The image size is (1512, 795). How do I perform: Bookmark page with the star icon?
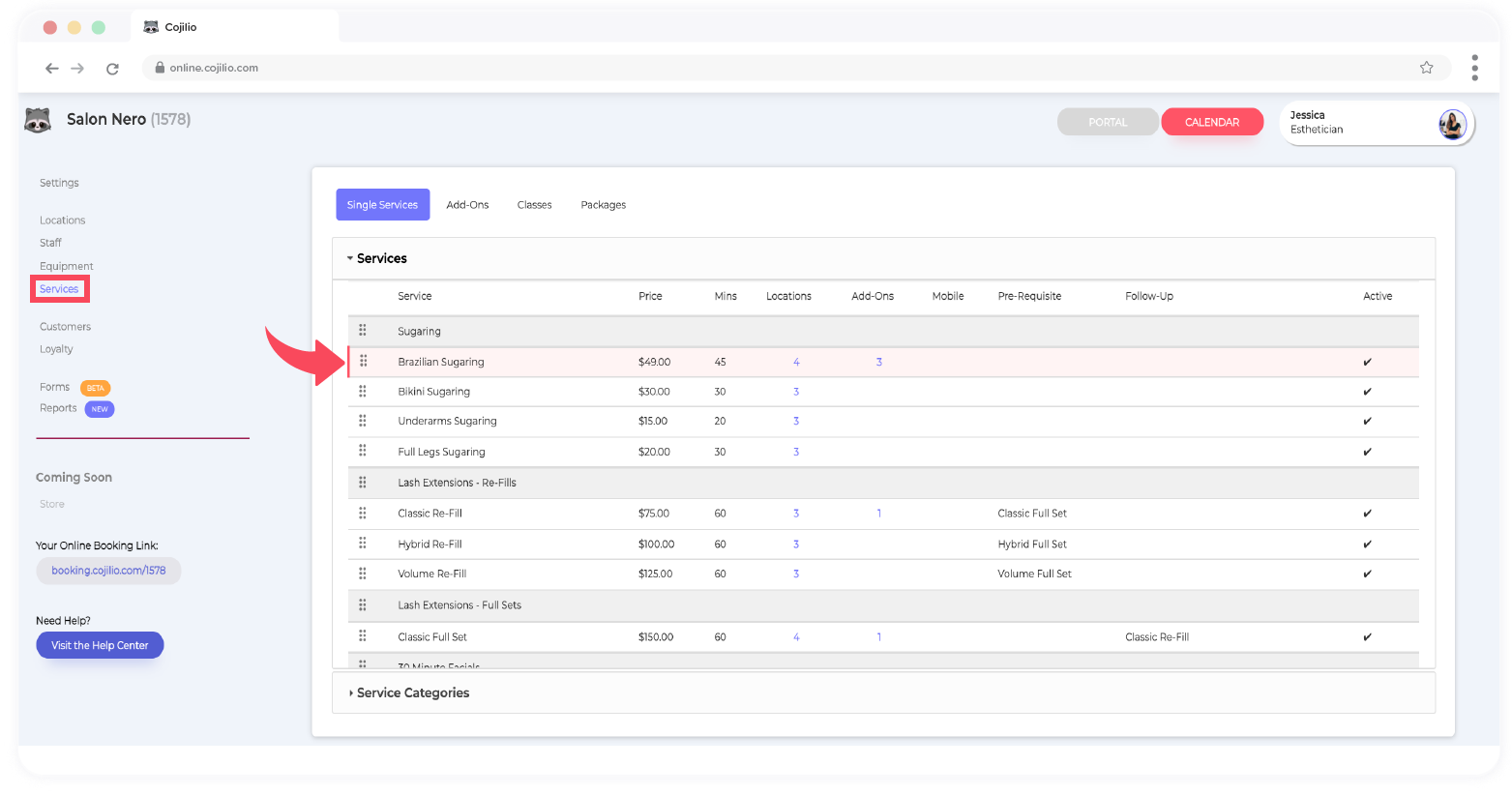1426,68
